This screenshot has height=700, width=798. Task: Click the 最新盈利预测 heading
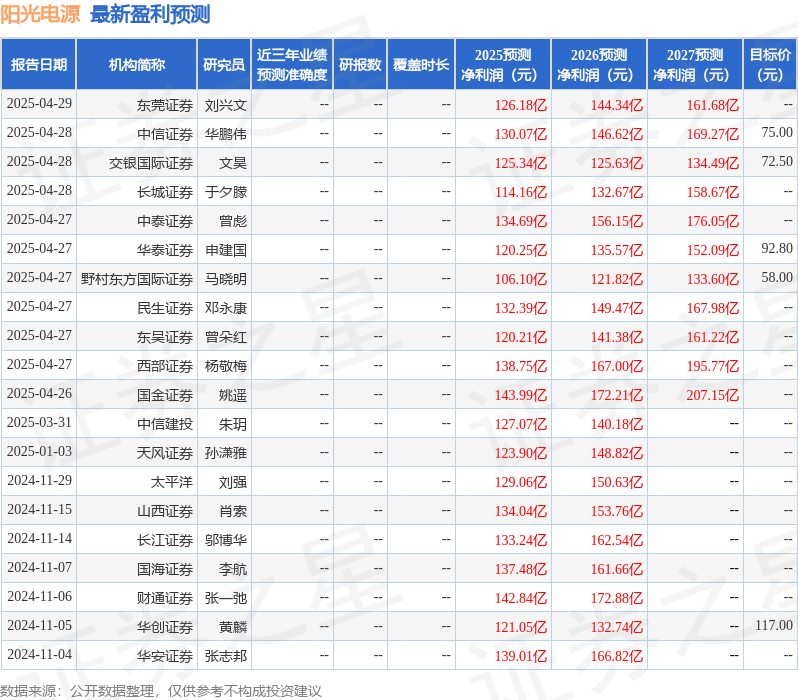click(150, 14)
